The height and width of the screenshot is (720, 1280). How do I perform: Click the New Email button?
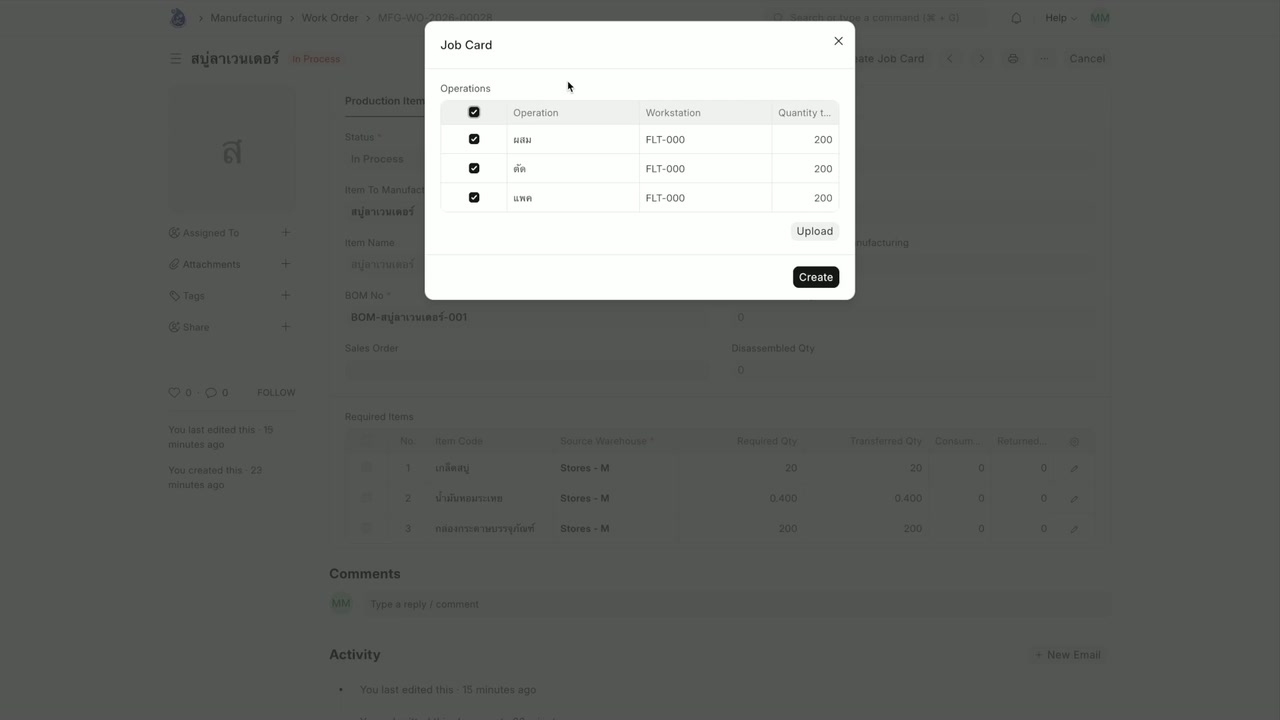point(1067,655)
